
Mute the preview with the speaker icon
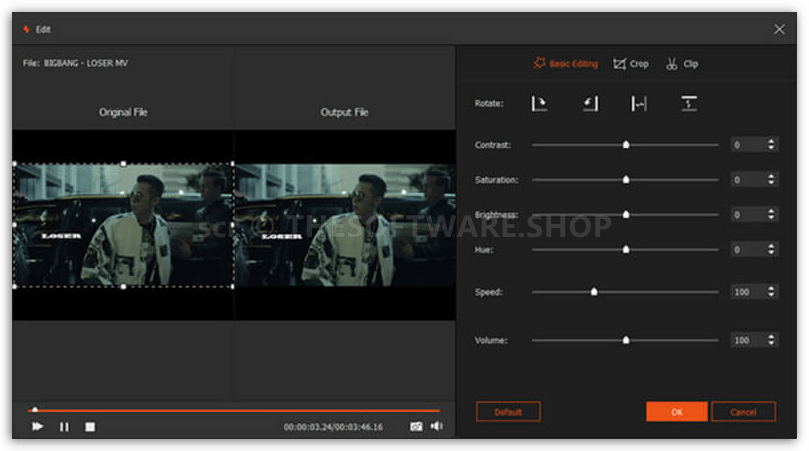pyautogui.click(x=436, y=426)
